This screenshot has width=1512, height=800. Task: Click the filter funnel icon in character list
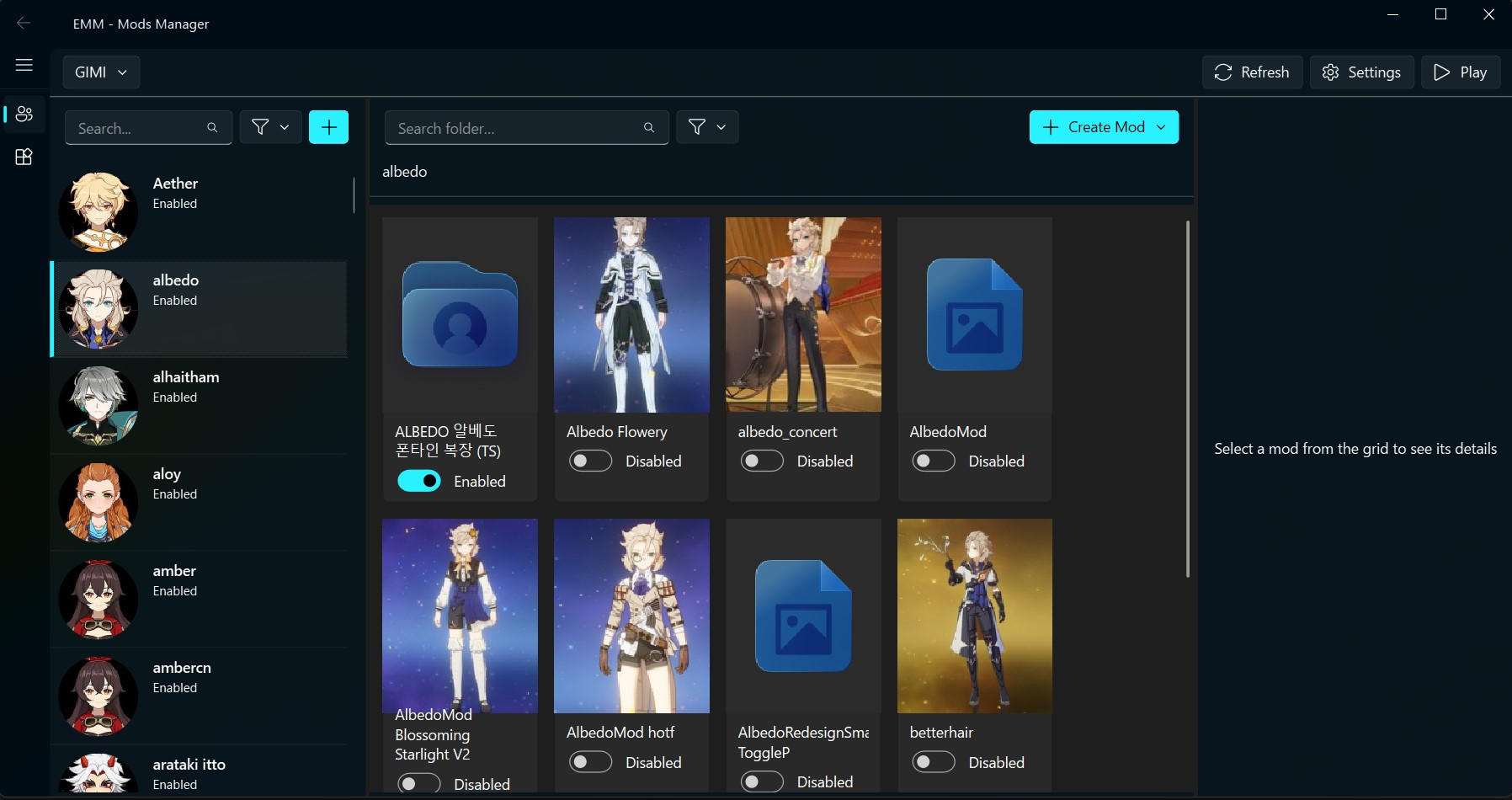coord(262,126)
